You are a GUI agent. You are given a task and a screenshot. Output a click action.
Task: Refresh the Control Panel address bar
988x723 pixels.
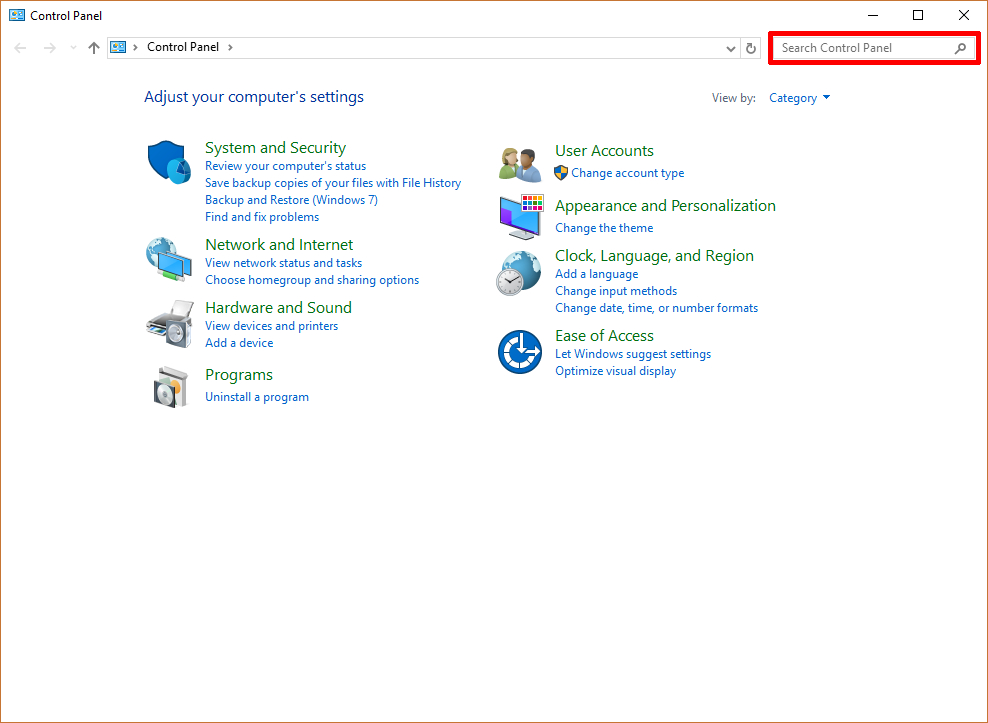click(752, 48)
